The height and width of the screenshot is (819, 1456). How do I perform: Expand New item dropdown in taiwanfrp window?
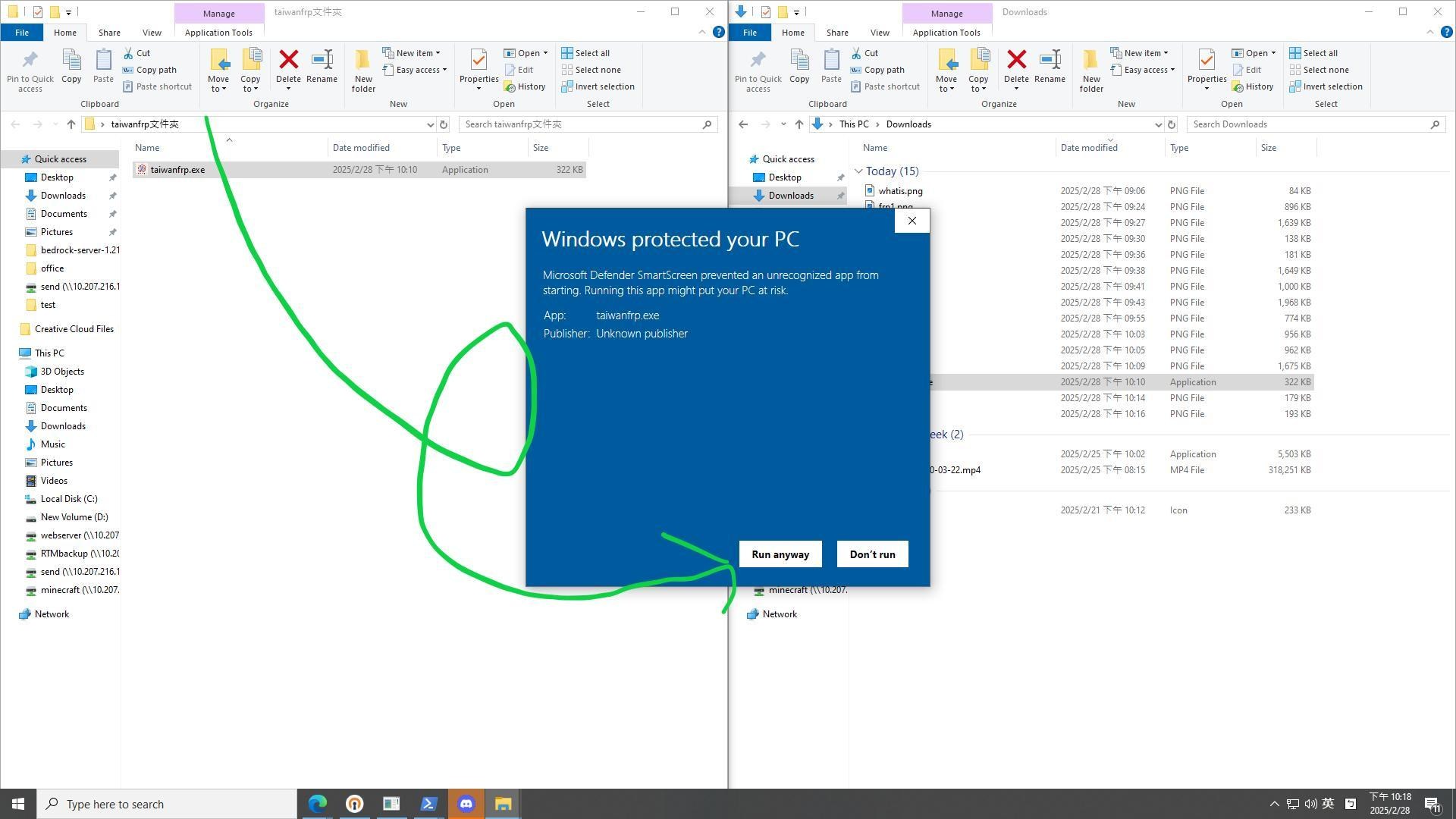click(x=411, y=53)
